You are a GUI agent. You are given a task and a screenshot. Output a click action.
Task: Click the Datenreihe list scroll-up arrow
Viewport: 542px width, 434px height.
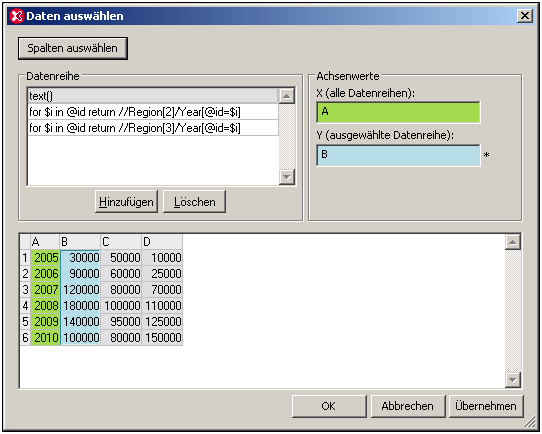(287, 96)
